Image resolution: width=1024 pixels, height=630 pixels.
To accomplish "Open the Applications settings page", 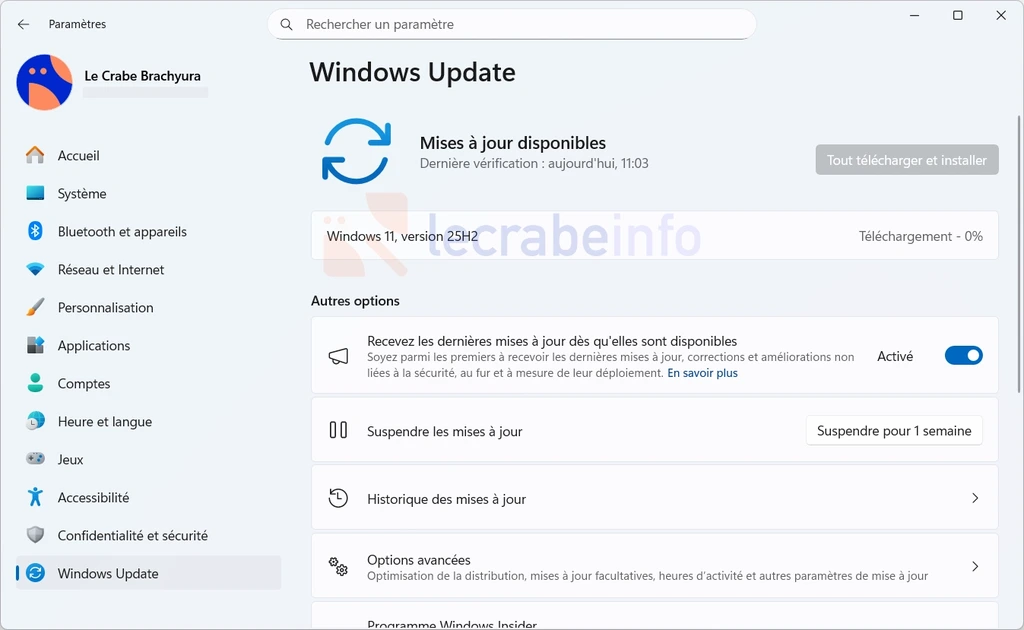I will (94, 345).
